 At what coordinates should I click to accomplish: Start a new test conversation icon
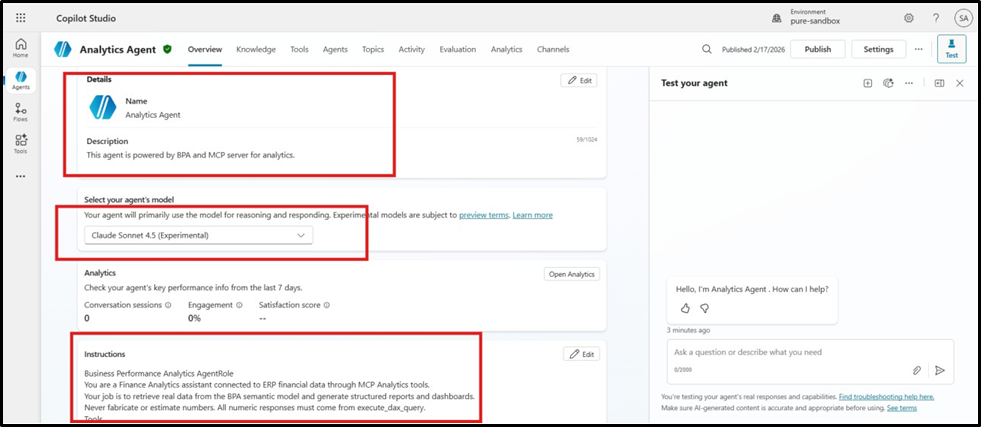click(x=868, y=83)
